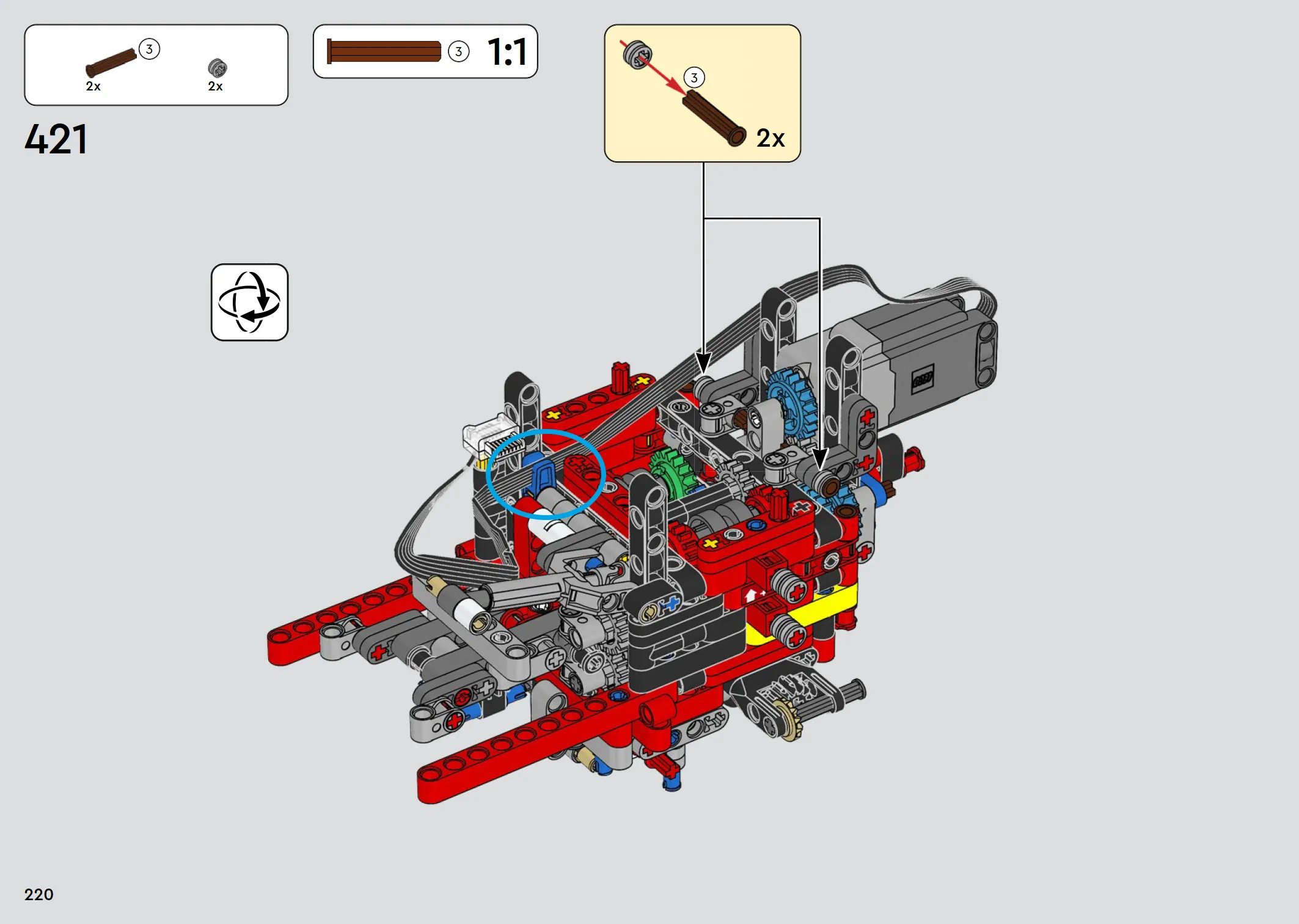Click the brown axle in the yellow callout
The width and height of the screenshot is (1299, 924).
pyautogui.click(x=714, y=118)
